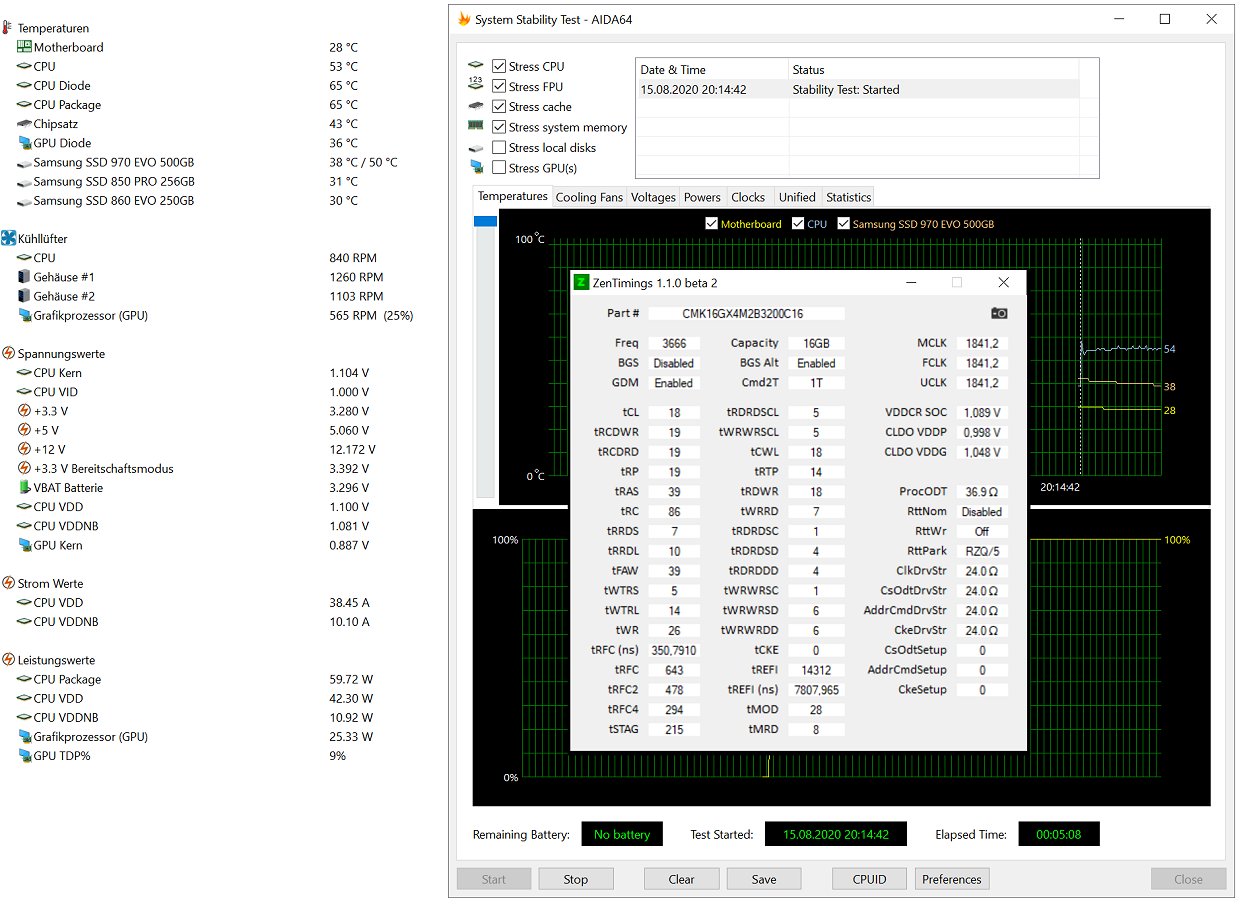Click the MCLK value 1841,2
This screenshot has width=1245, height=906.
click(982, 343)
